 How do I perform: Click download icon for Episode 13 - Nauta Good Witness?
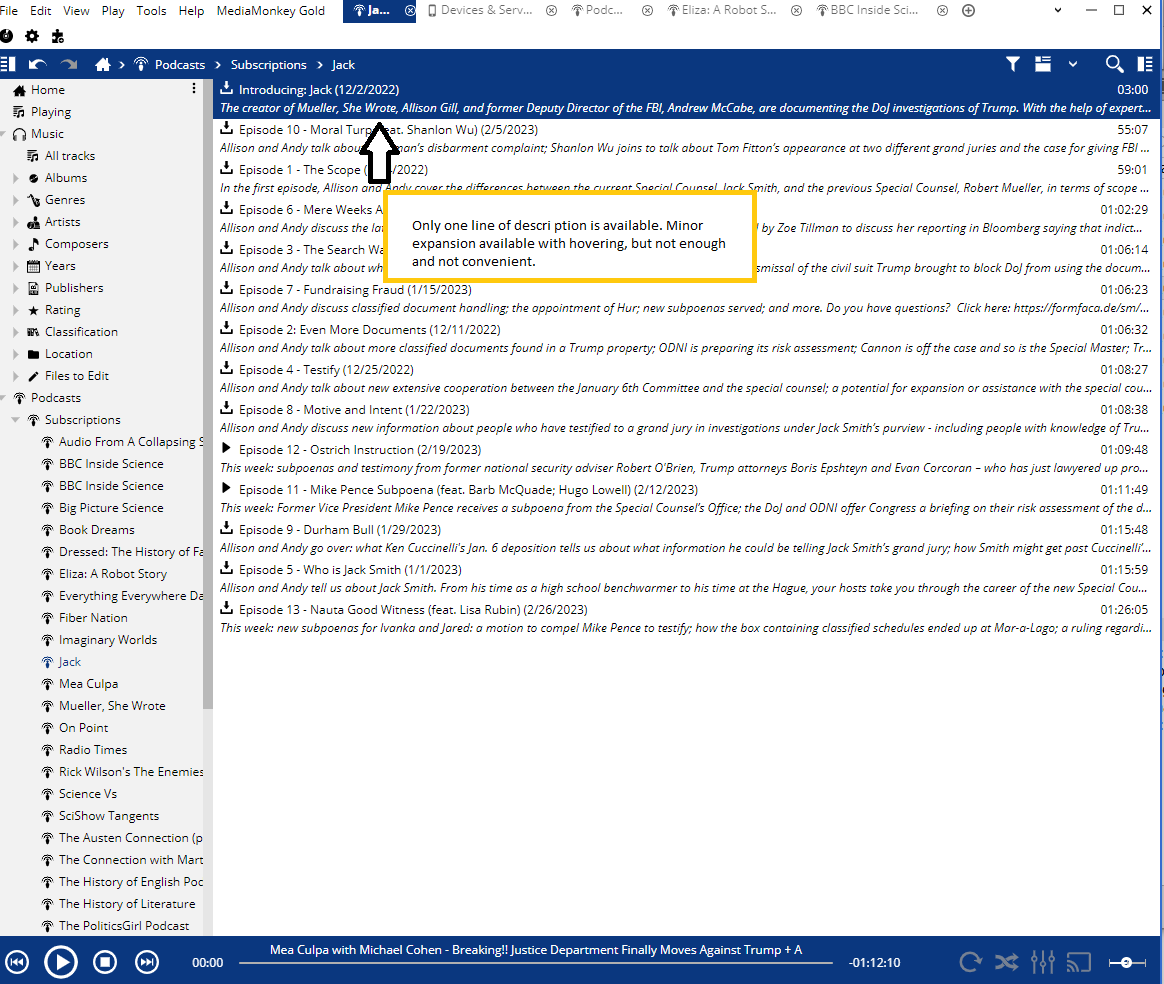pos(226,609)
